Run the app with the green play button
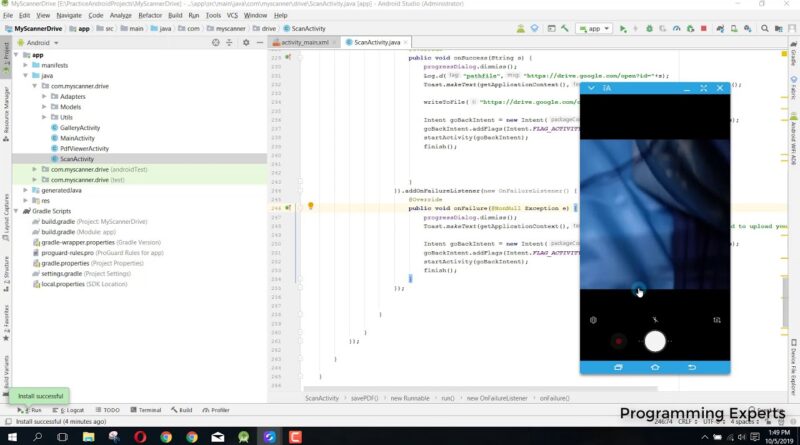The image size is (800, 445). pos(622,29)
